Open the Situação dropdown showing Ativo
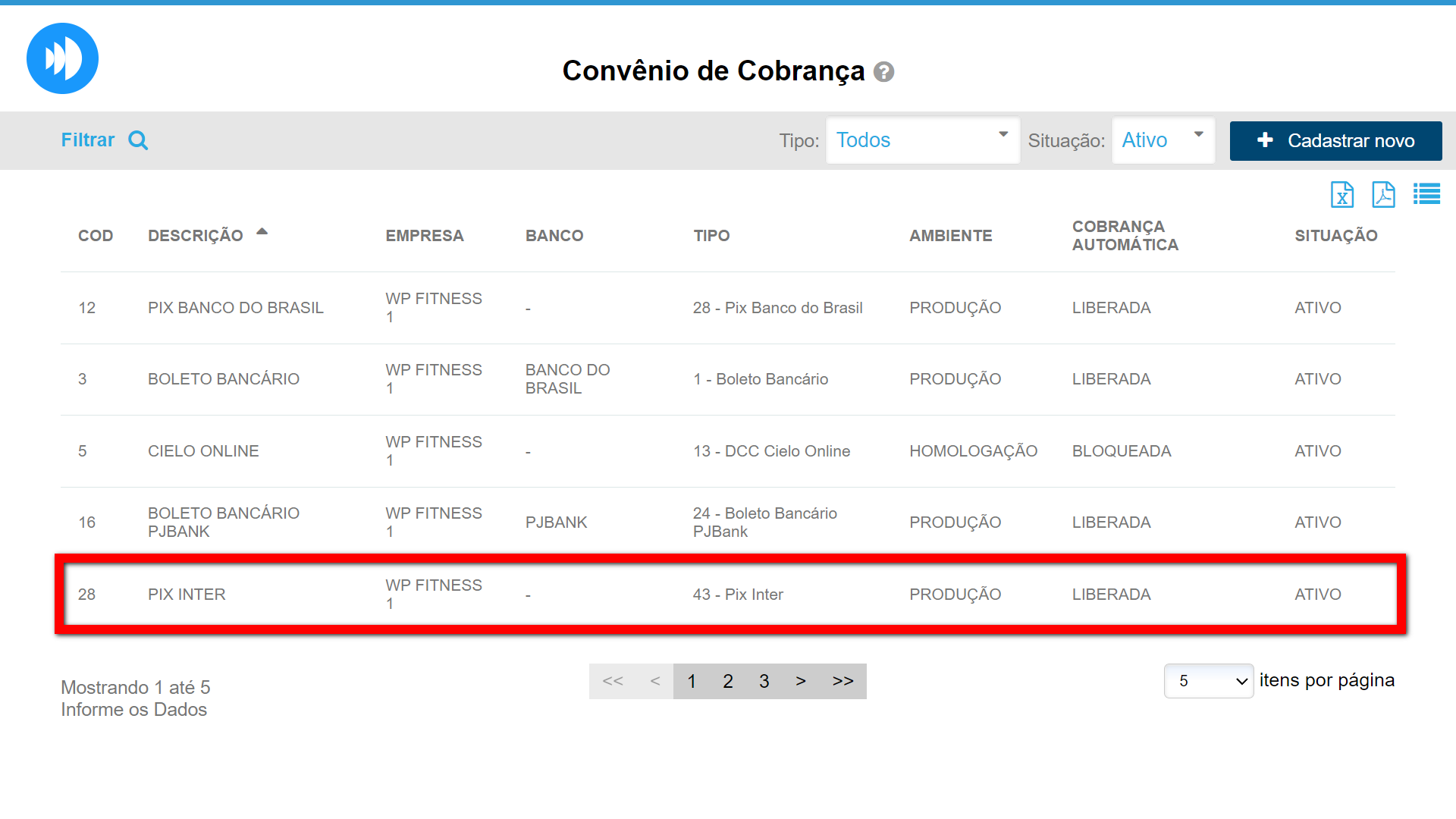 pyautogui.click(x=1163, y=140)
